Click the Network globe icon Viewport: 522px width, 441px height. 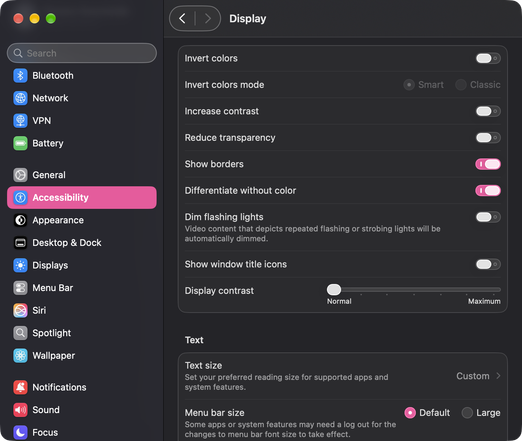coord(20,98)
